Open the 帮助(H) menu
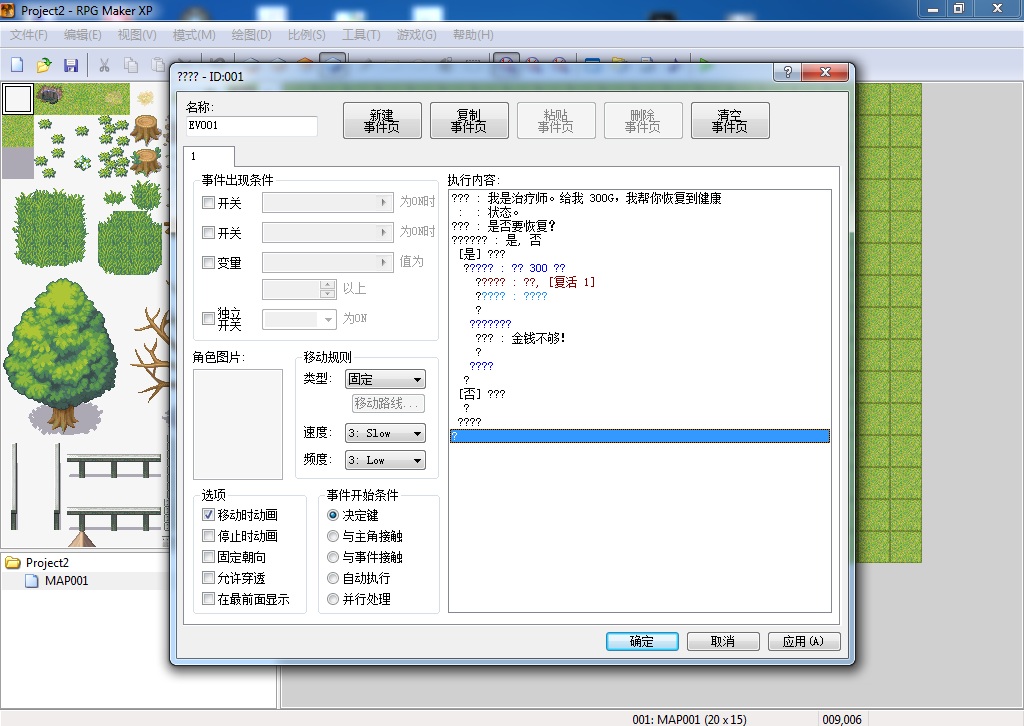This screenshot has width=1024, height=726. click(x=473, y=35)
